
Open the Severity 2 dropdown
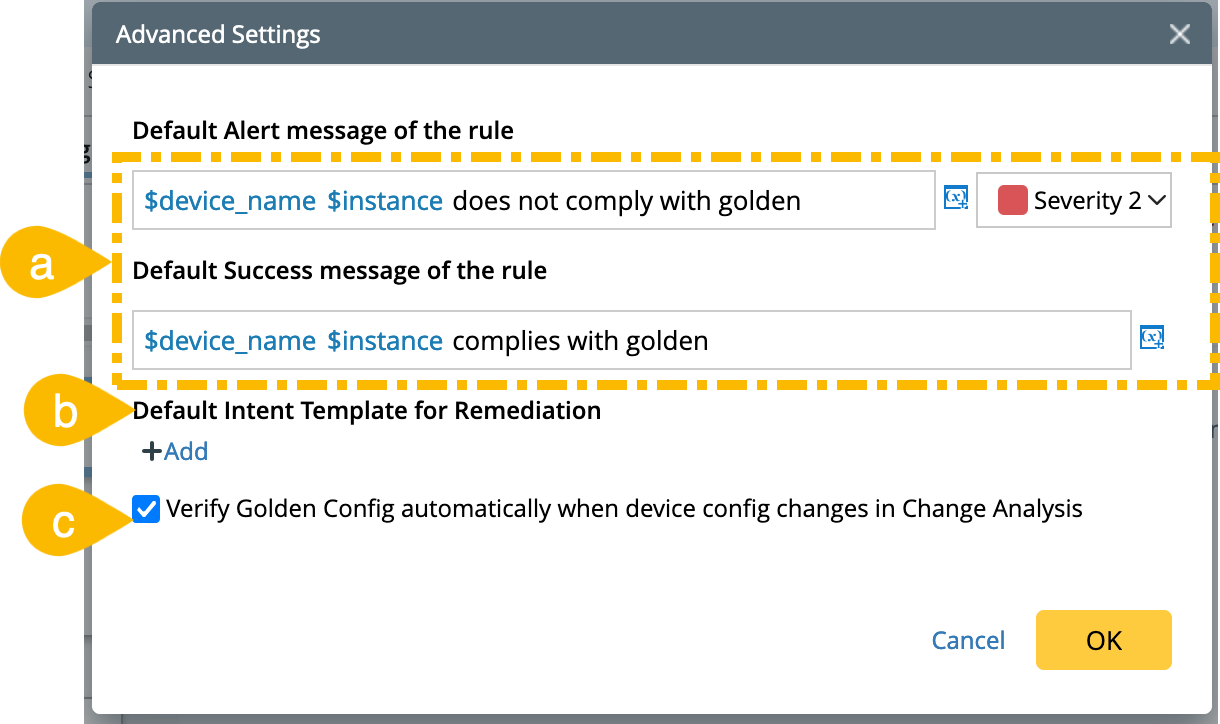[x=1073, y=201]
